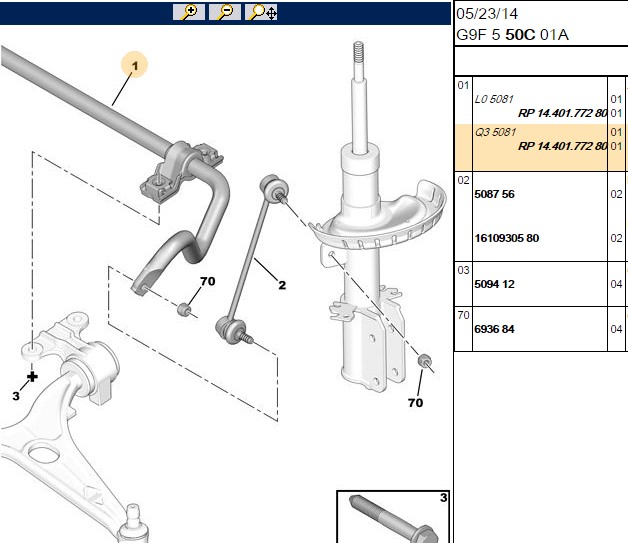Select the highlighted Q3 5081 row

[541, 147]
